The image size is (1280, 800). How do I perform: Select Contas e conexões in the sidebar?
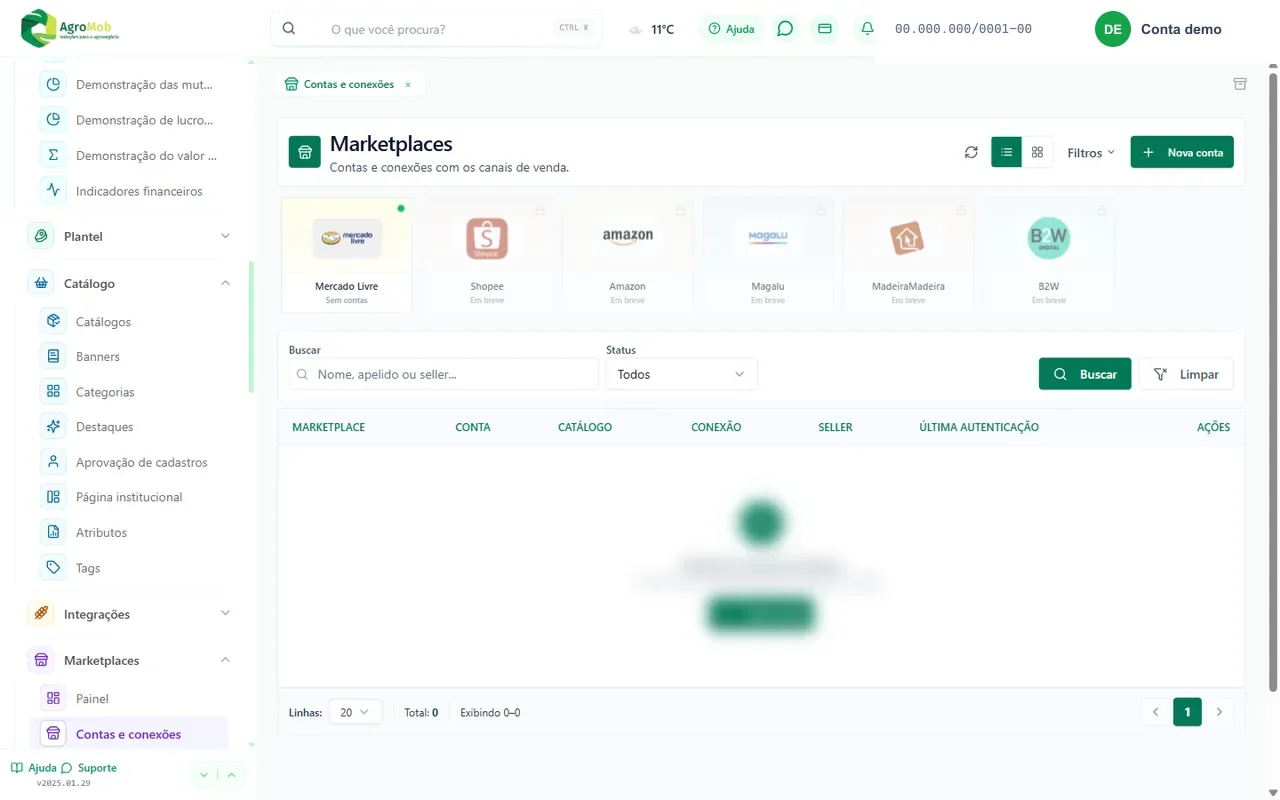point(128,734)
